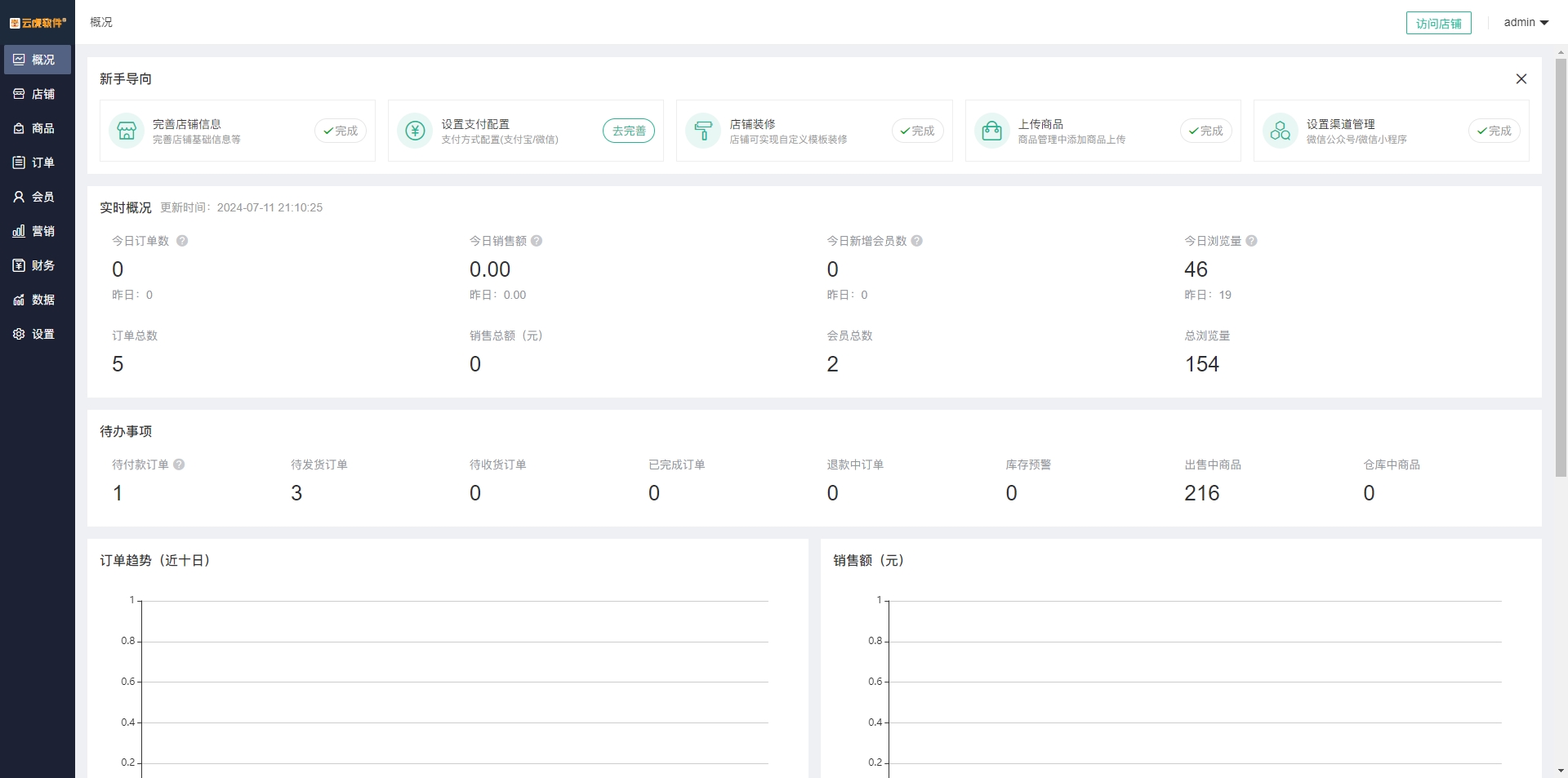Click help icon beside 今日浏览量
Viewport: 1568px width, 778px height.
tap(1251, 241)
